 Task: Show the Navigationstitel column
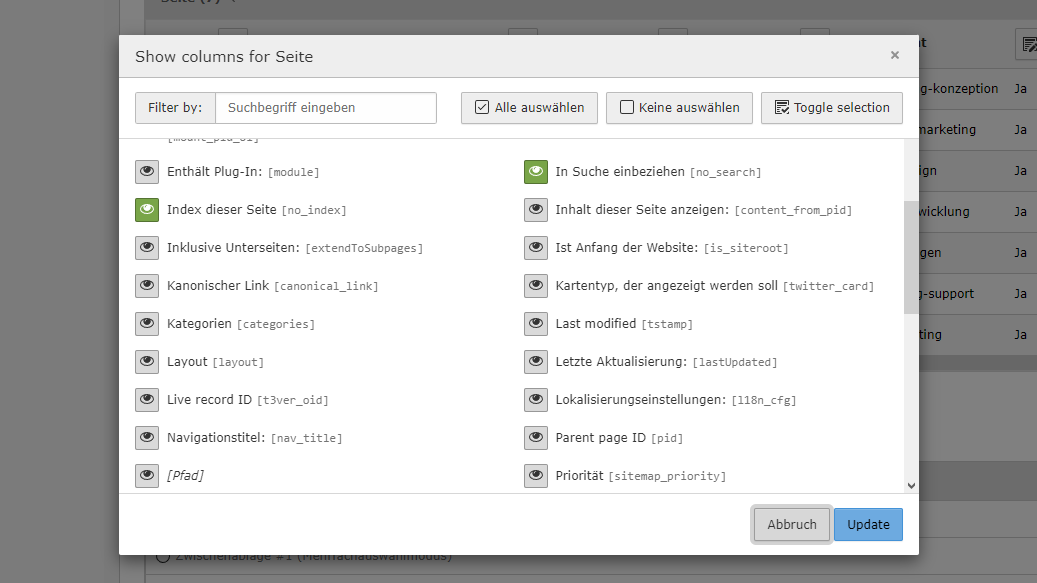tap(147, 437)
